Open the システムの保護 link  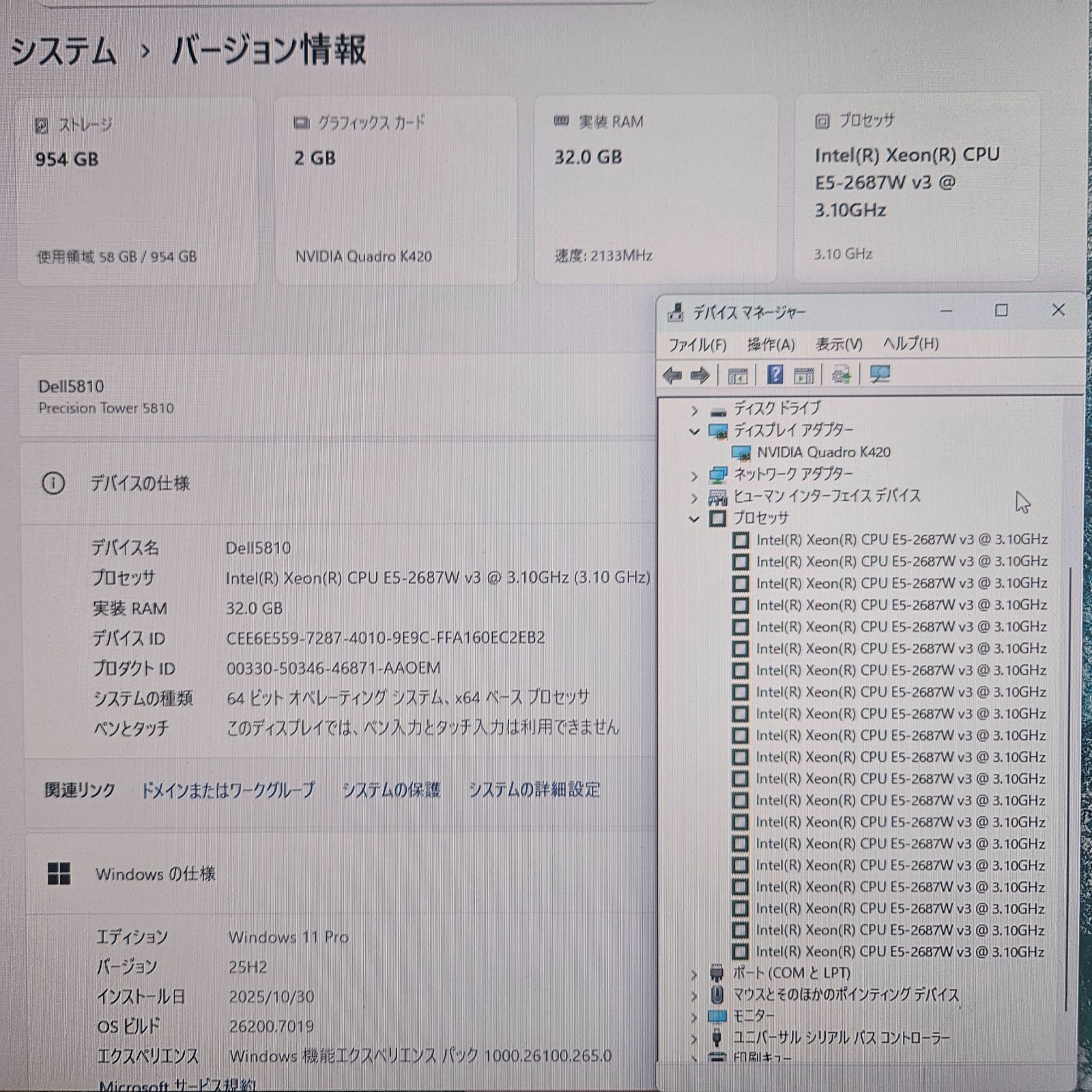tap(391, 790)
